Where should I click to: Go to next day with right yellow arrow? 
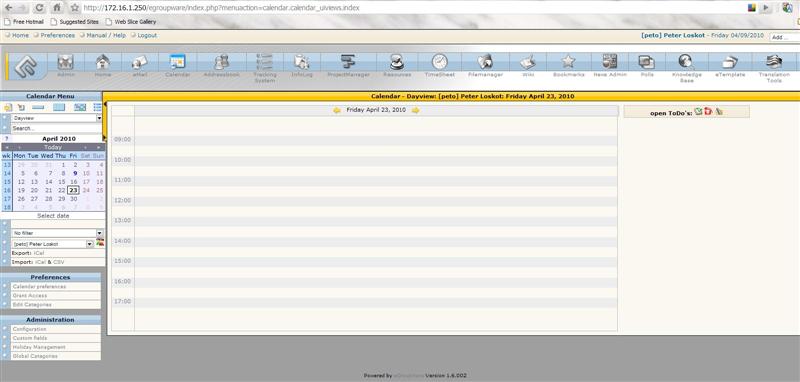[415, 110]
